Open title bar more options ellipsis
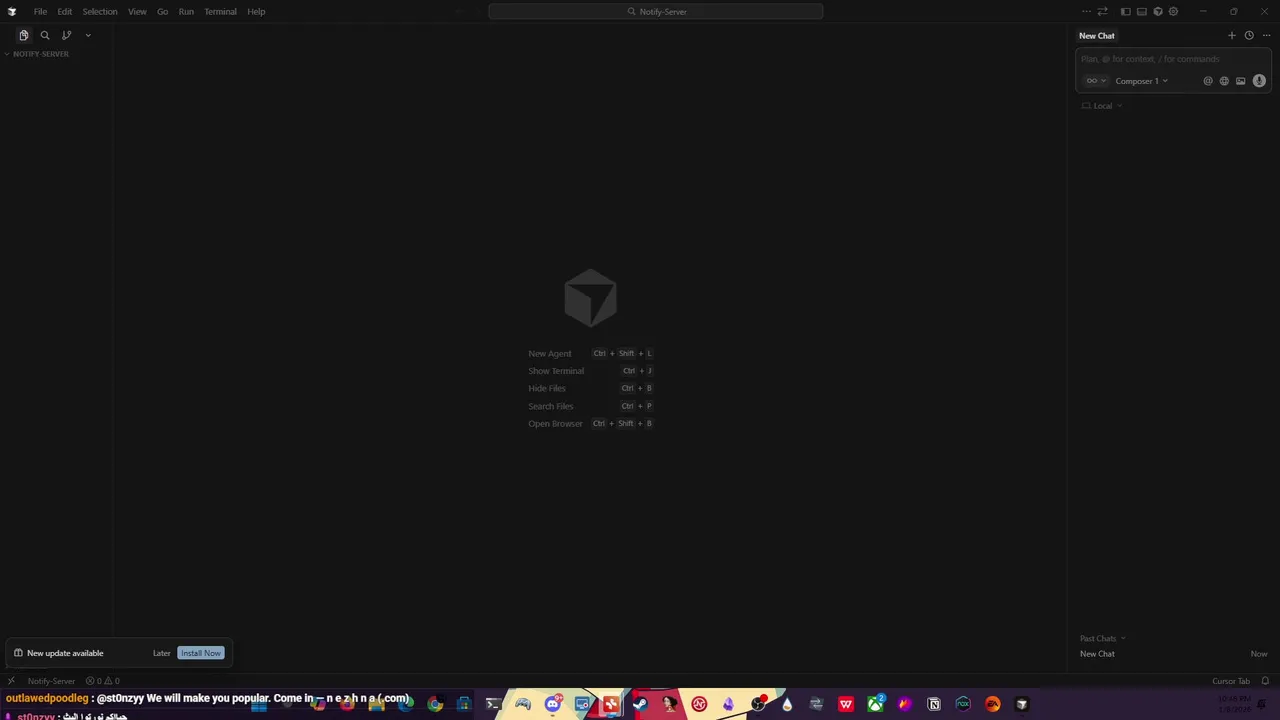Viewport: 1280px width, 720px height. coord(1086,11)
